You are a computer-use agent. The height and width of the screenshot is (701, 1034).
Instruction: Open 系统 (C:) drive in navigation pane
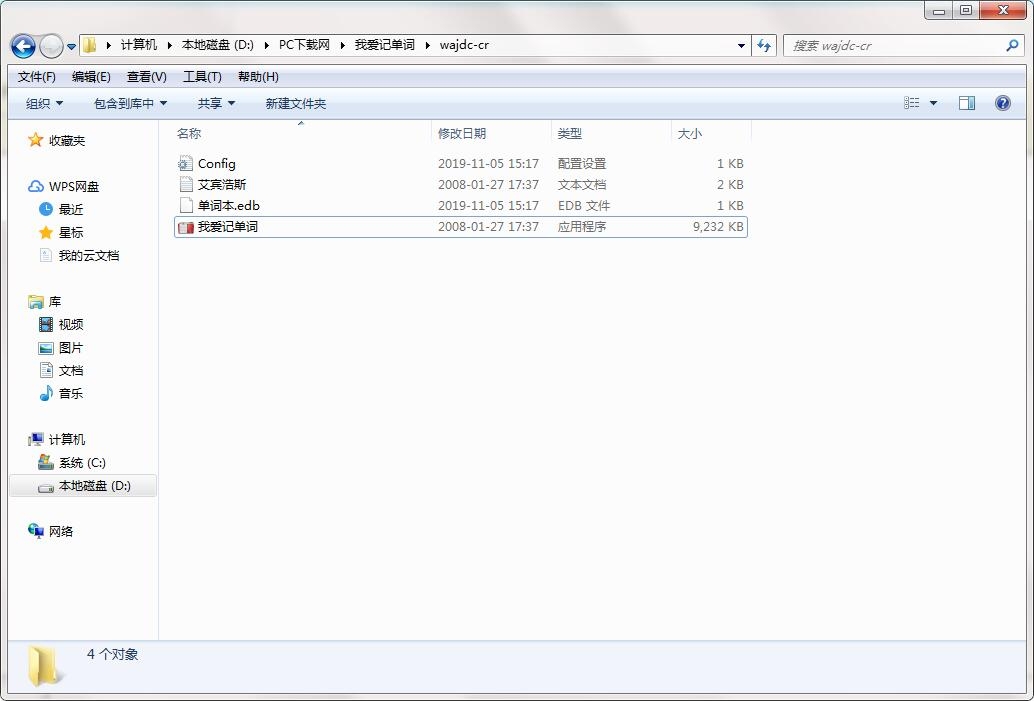point(82,463)
